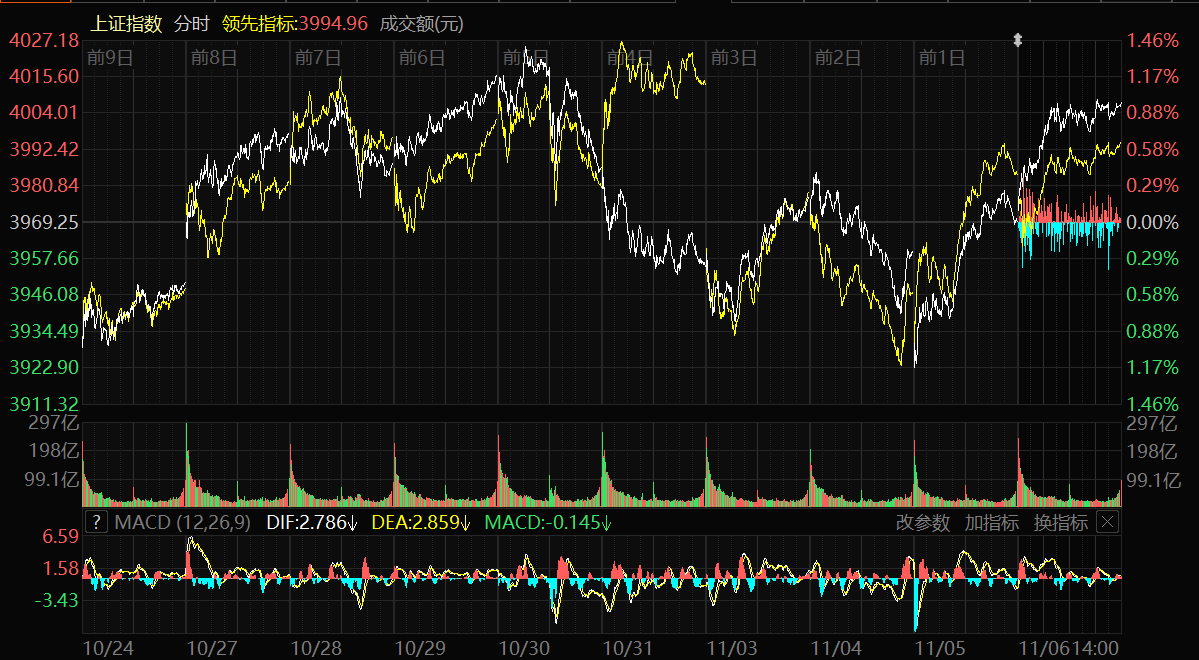Click the 成交额(元) volume label

(x=421, y=23)
